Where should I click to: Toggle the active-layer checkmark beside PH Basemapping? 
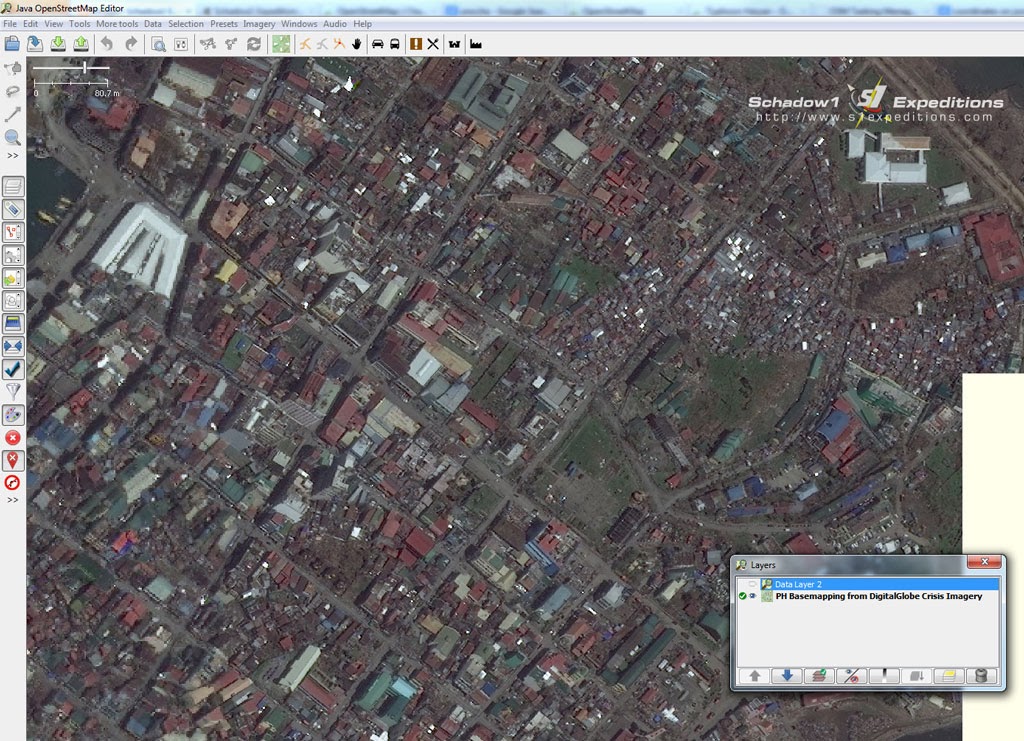742,595
